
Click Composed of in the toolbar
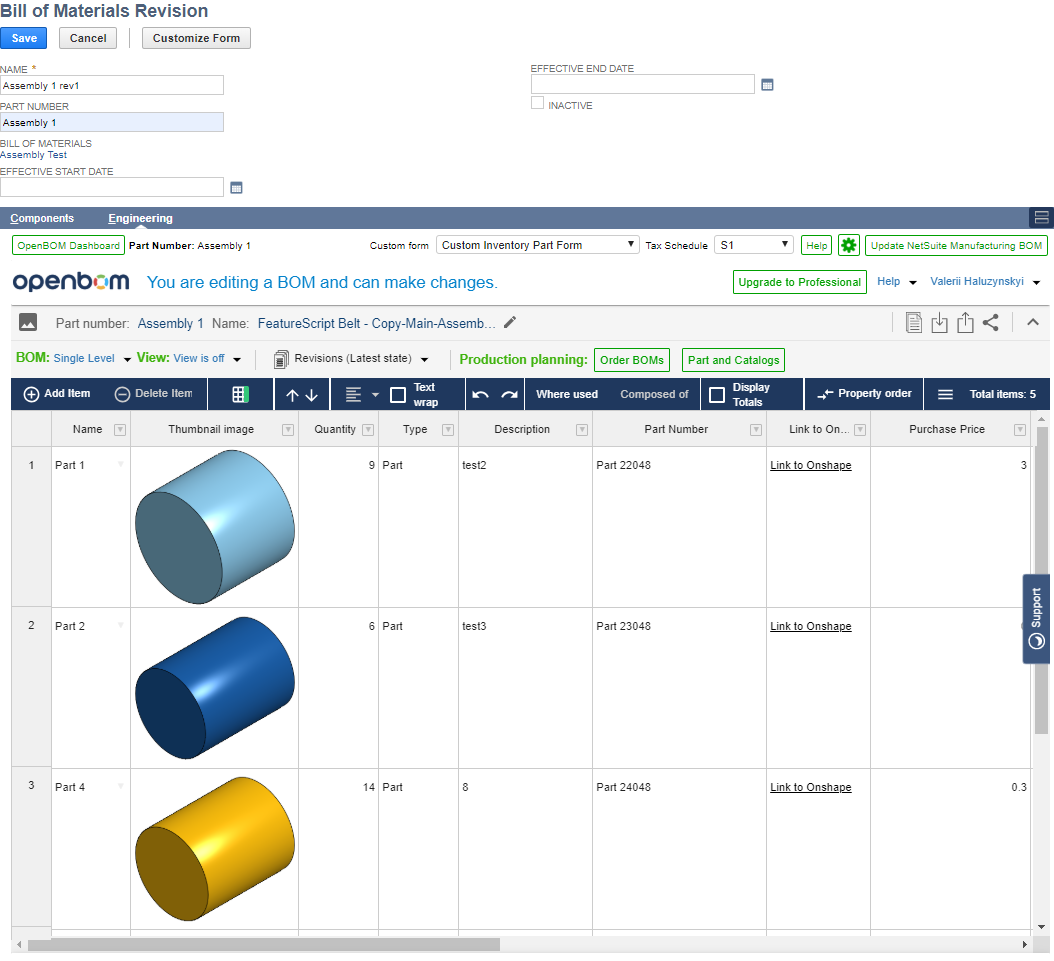654,394
